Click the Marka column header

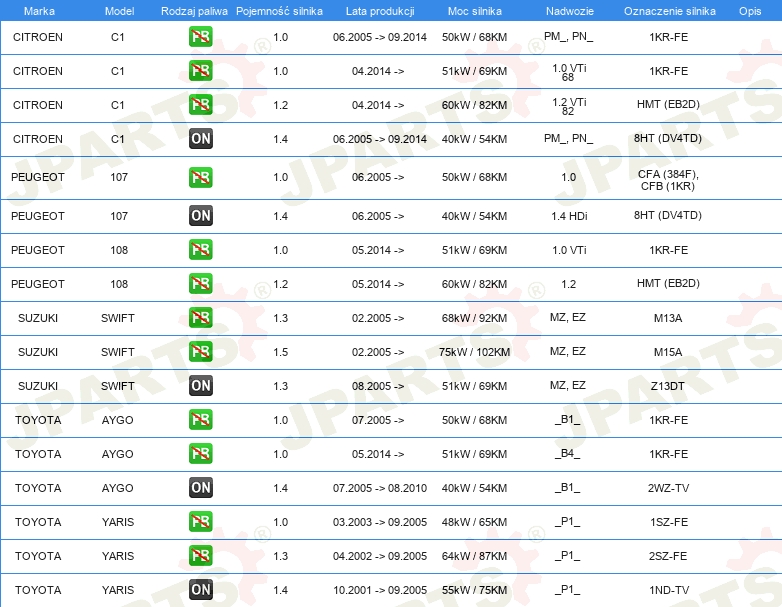click(x=39, y=11)
